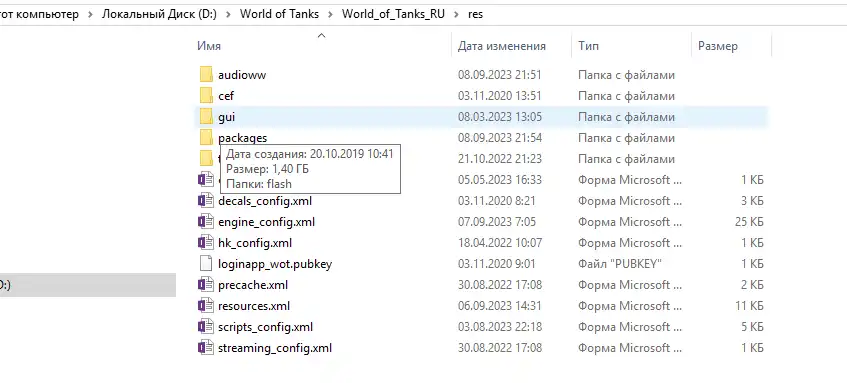Image resolution: width=847 pixels, height=383 pixels.
Task: Click the resources.xml file icon
Action: (x=206, y=306)
